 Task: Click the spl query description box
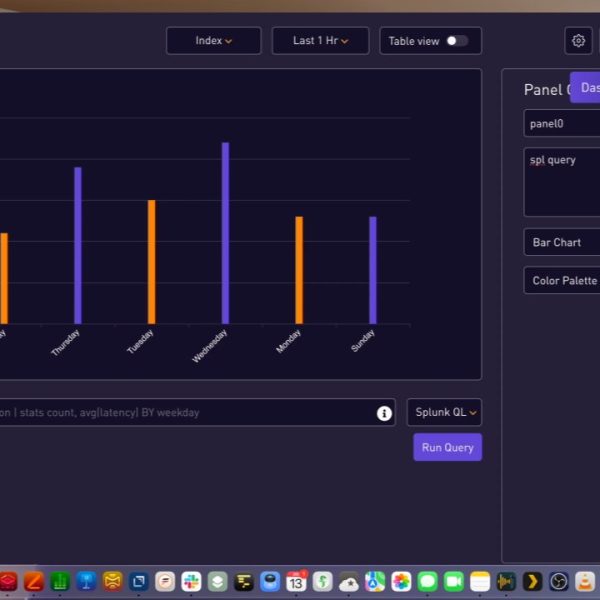pyautogui.click(x=562, y=182)
